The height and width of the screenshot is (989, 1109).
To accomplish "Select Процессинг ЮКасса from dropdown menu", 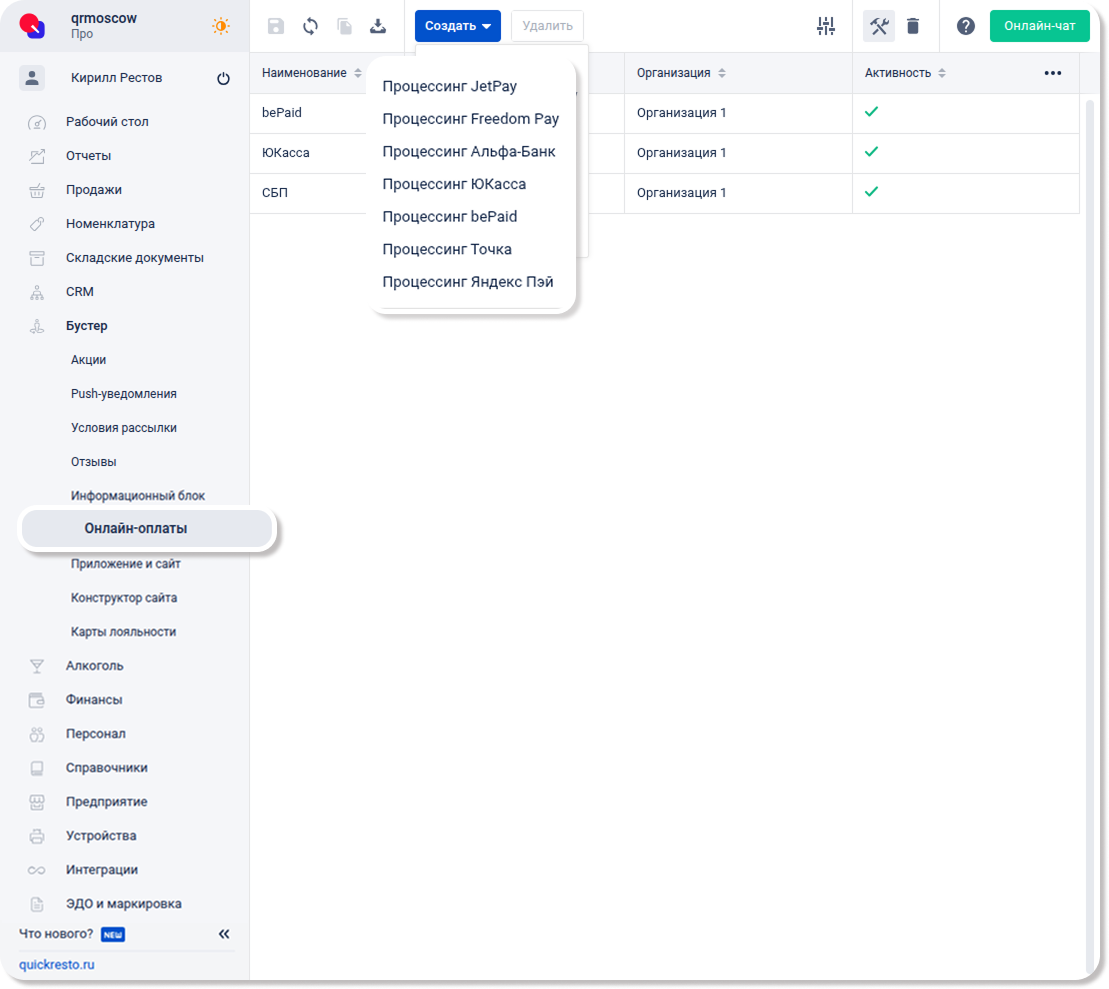I will (454, 184).
